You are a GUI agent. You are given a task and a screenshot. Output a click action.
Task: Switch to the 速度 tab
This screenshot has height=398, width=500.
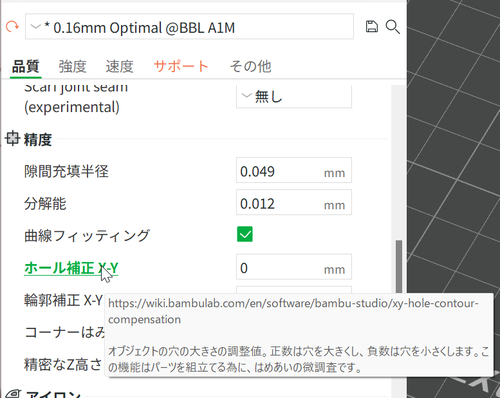119,66
